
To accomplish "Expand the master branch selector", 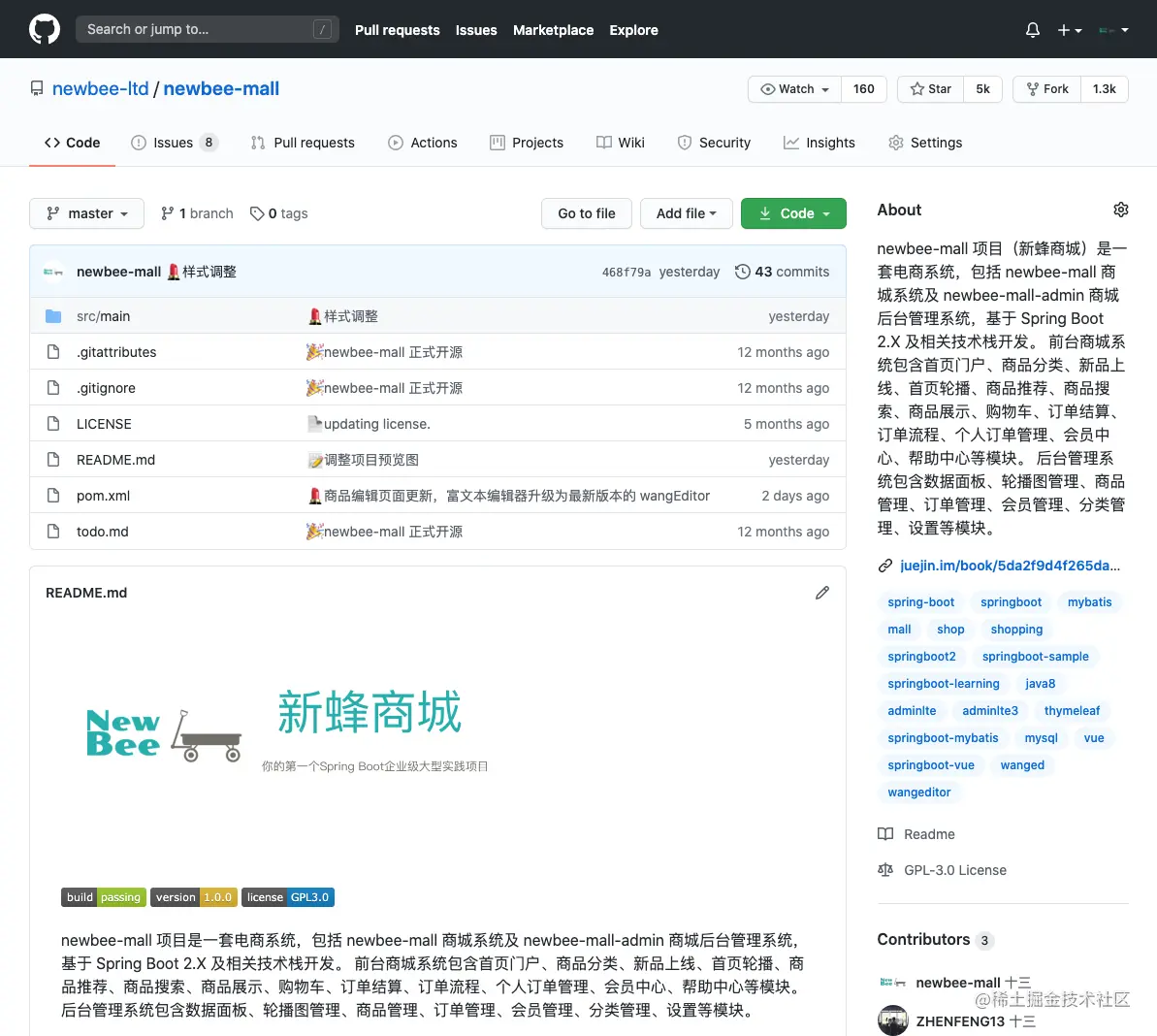I will pos(86,213).
